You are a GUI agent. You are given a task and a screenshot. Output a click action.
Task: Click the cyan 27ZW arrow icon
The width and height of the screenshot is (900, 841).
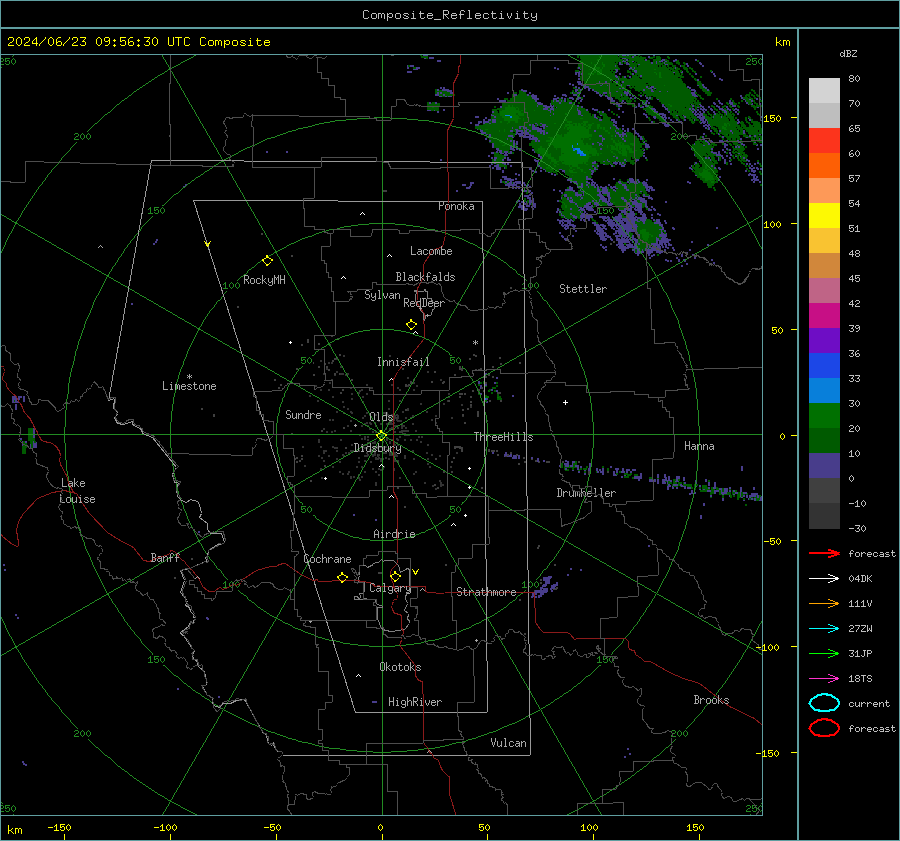tap(824, 629)
